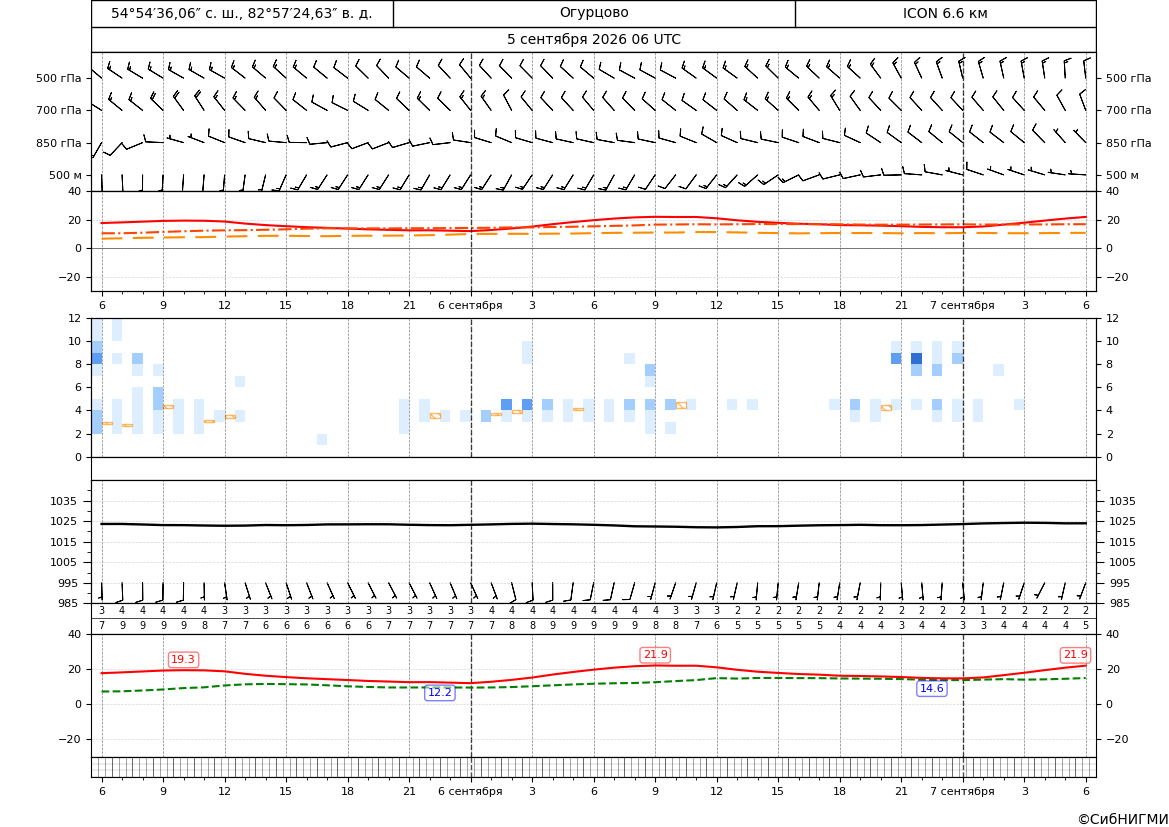Click the 5 сентября 2026 06 UTC title
Screen dimensions: 1169x827
[594, 40]
